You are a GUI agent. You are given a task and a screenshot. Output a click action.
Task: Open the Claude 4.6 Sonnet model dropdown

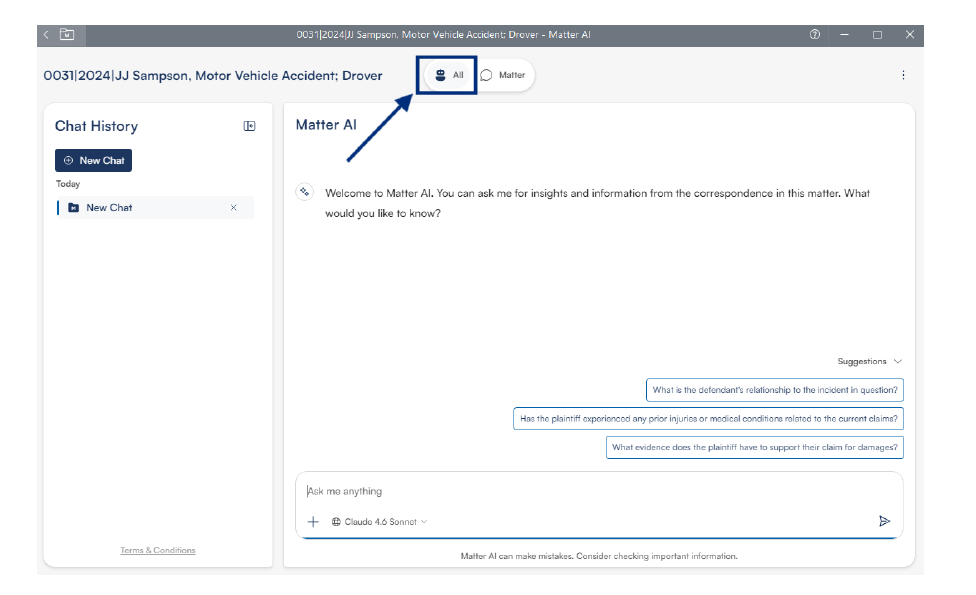380,522
